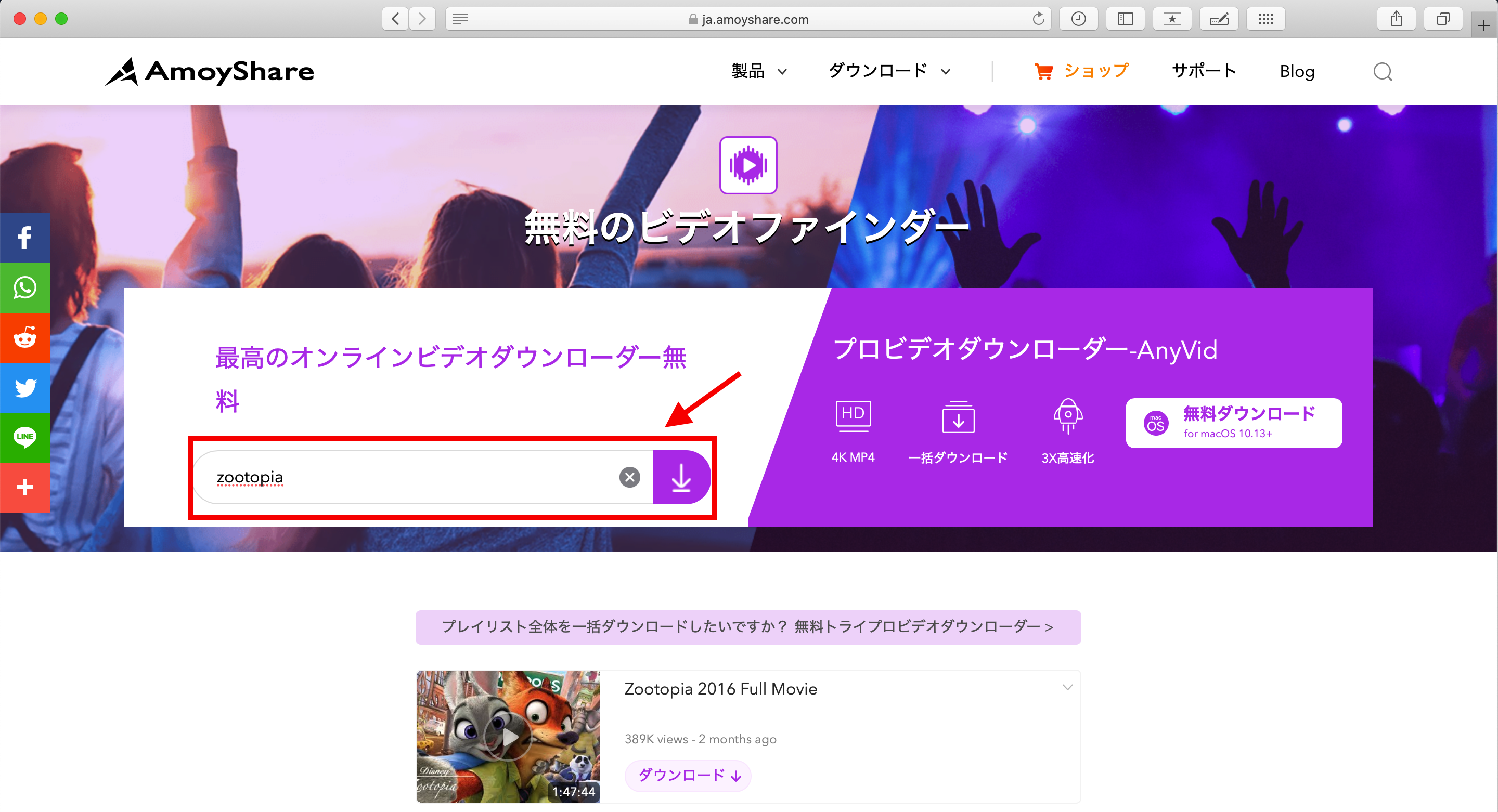
Task: Play the Zootopia video thumbnail
Action: pyautogui.click(x=508, y=737)
